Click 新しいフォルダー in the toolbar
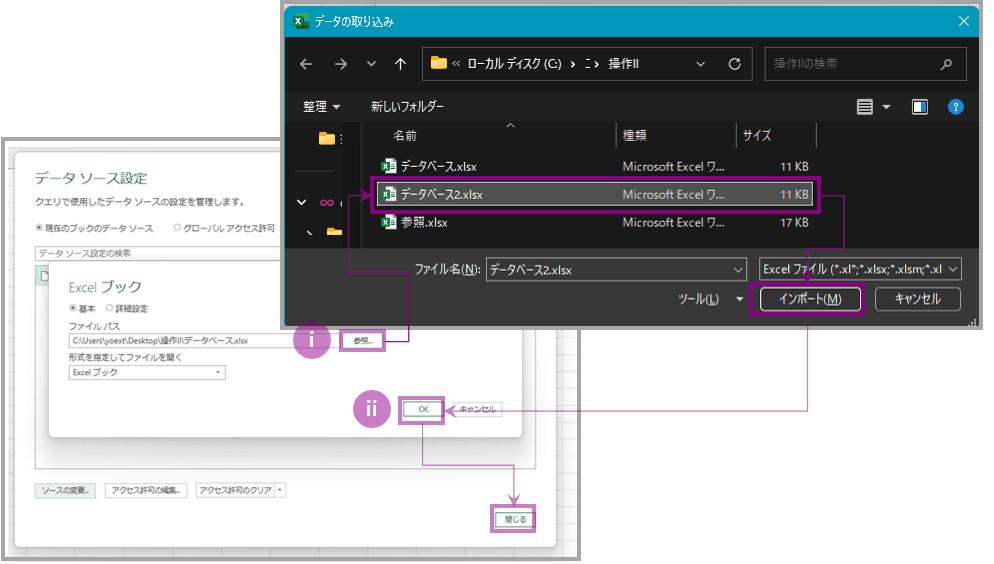The height and width of the screenshot is (564, 994). tap(407, 107)
